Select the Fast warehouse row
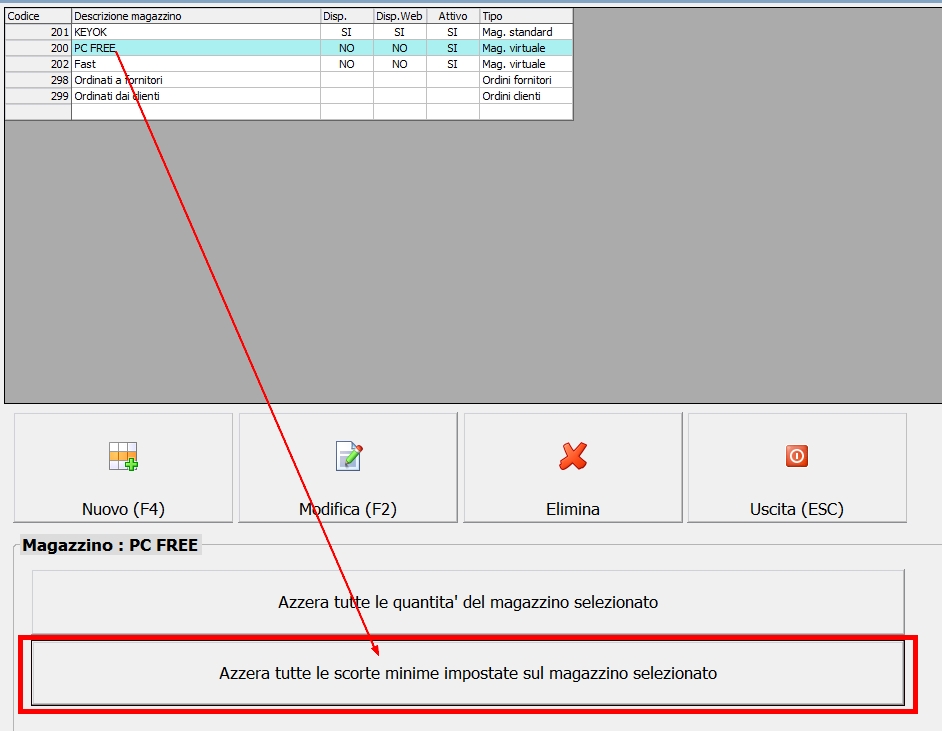 point(289,64)
